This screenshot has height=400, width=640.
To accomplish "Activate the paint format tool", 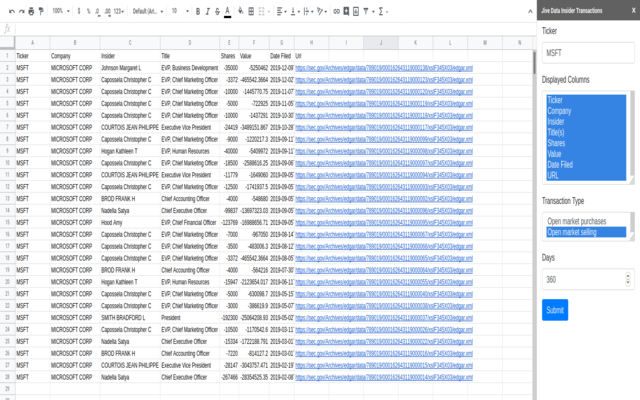I will click(x=41, y=11).
